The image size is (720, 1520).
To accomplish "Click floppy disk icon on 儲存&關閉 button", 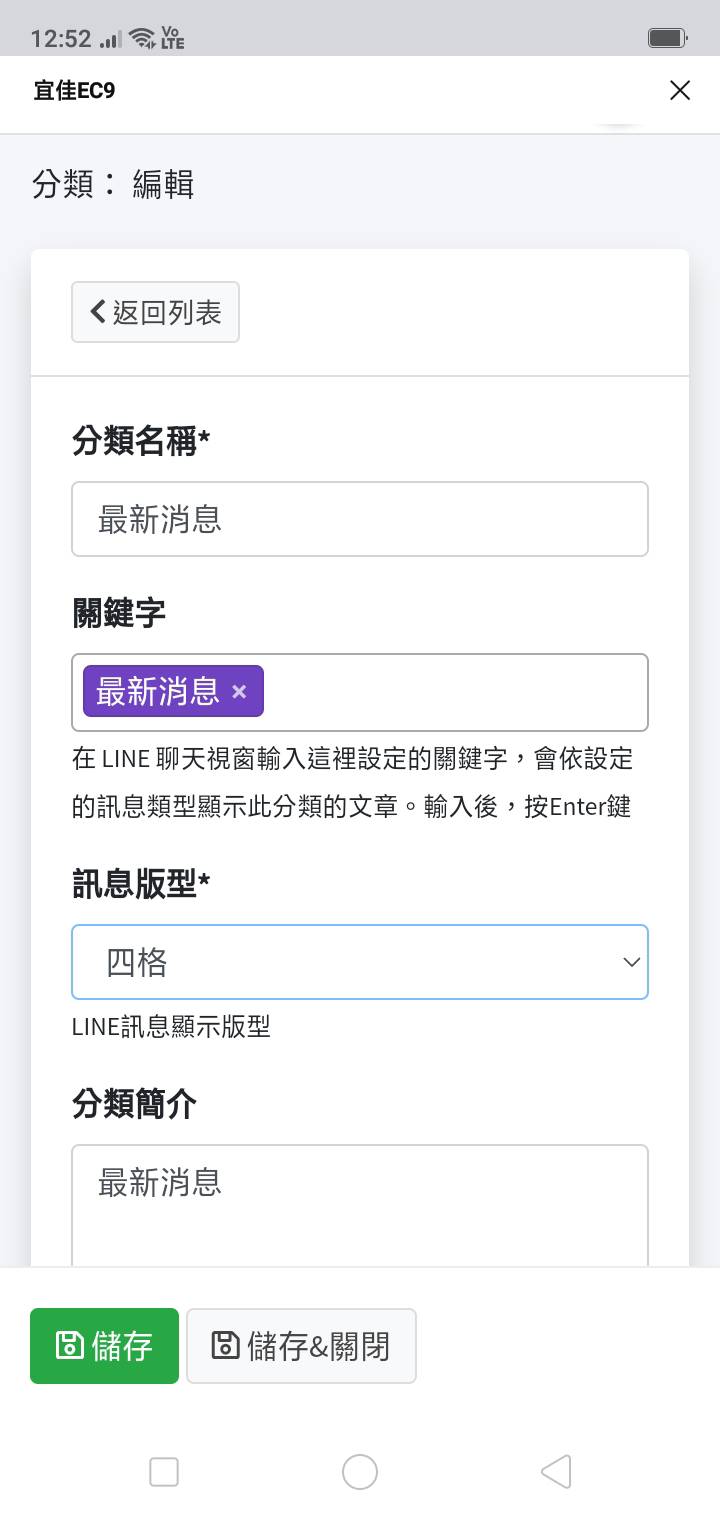I will click(226, 1346).
